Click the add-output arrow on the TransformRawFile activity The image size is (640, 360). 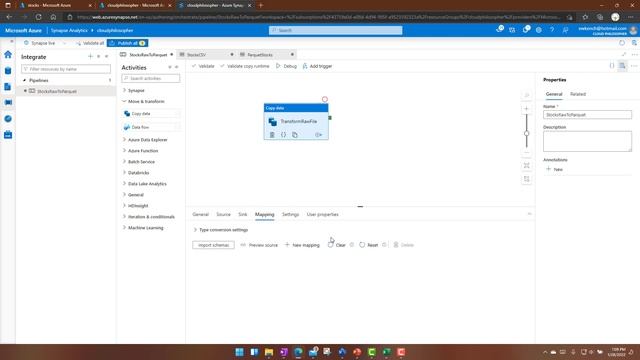(318, 135)
